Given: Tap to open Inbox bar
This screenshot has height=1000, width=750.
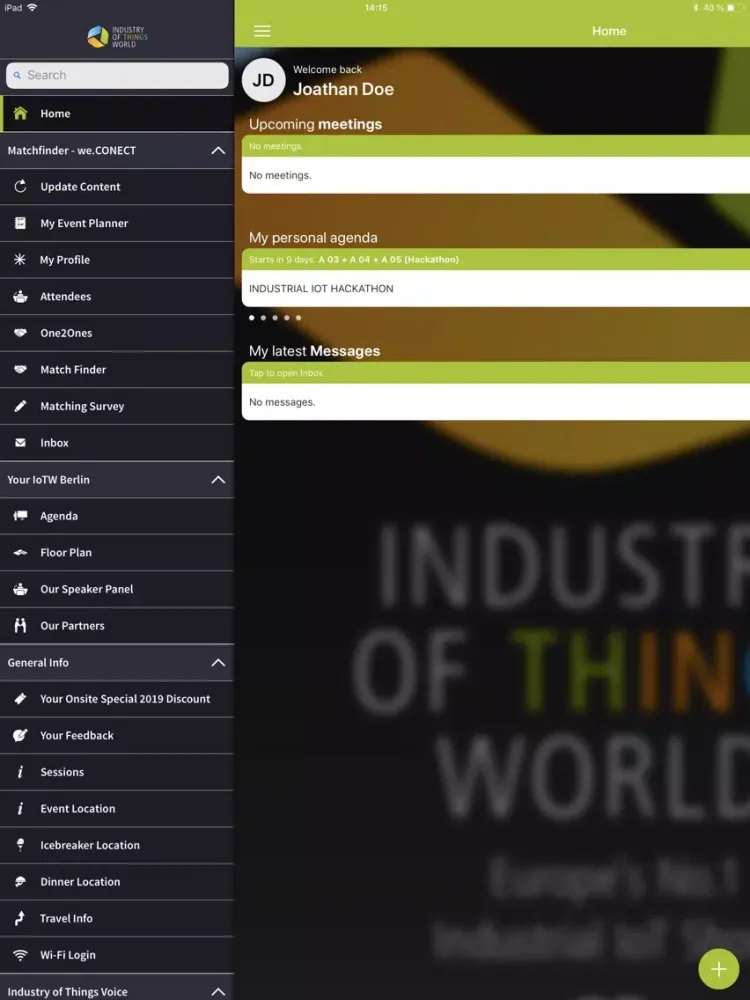Looking at the screenshot, I should click(496, 372).
